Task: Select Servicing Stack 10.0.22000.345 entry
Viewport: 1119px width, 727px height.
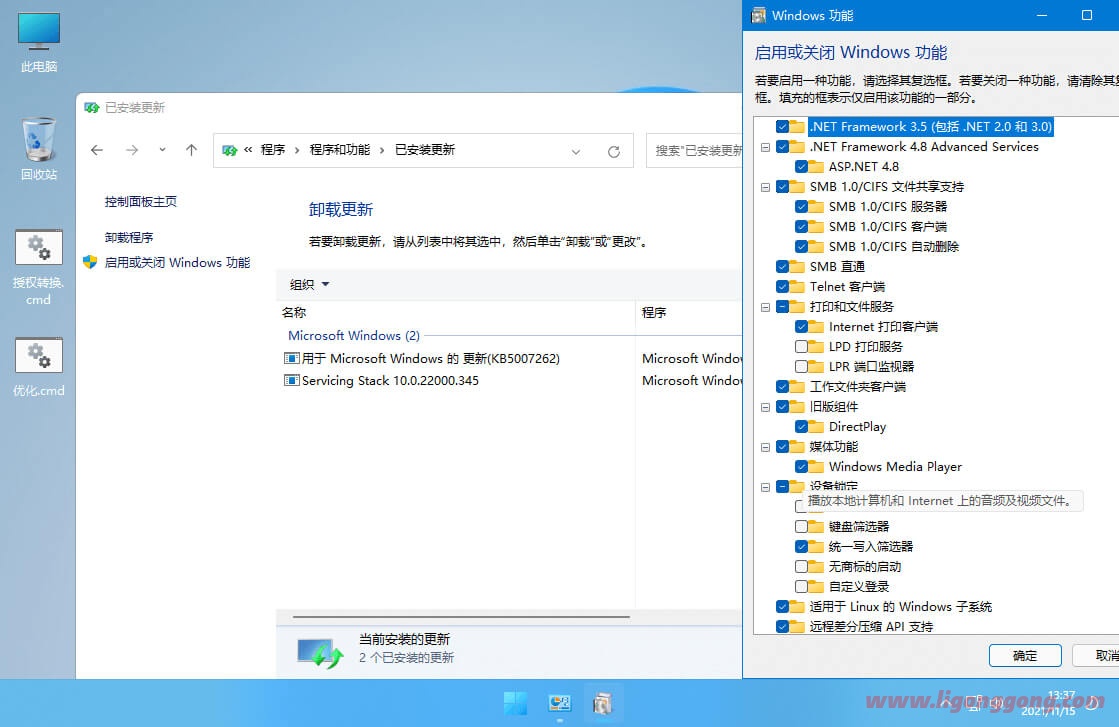Action: 390,380
